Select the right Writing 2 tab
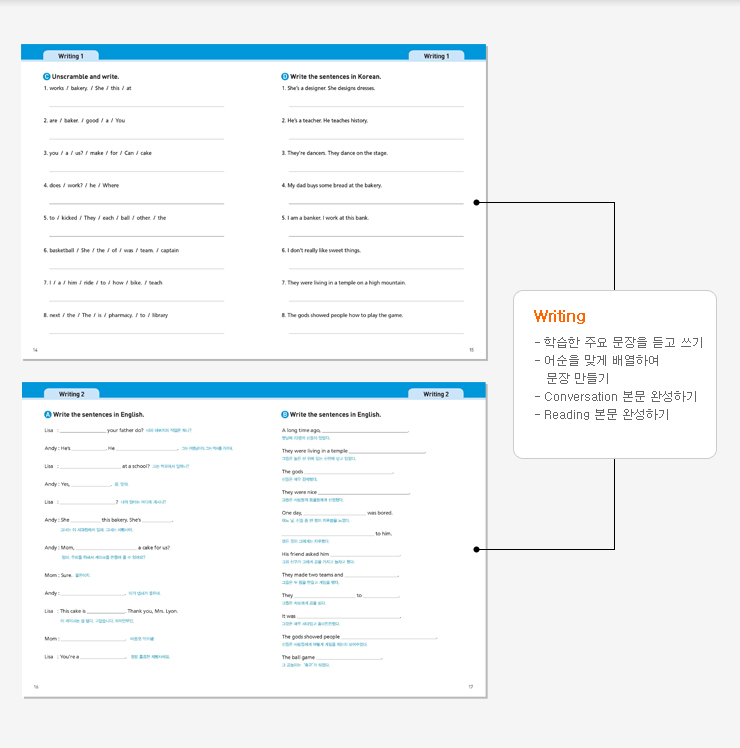This screenshot has width=740, height=748. click(436, 394)
